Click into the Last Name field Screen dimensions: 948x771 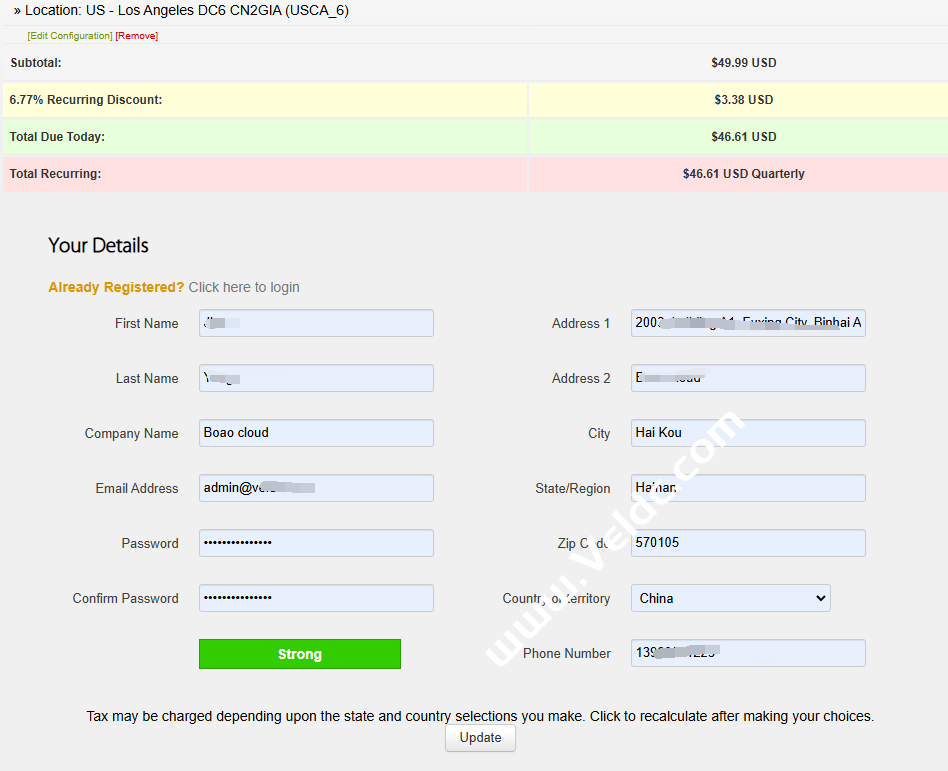(316, 378)
